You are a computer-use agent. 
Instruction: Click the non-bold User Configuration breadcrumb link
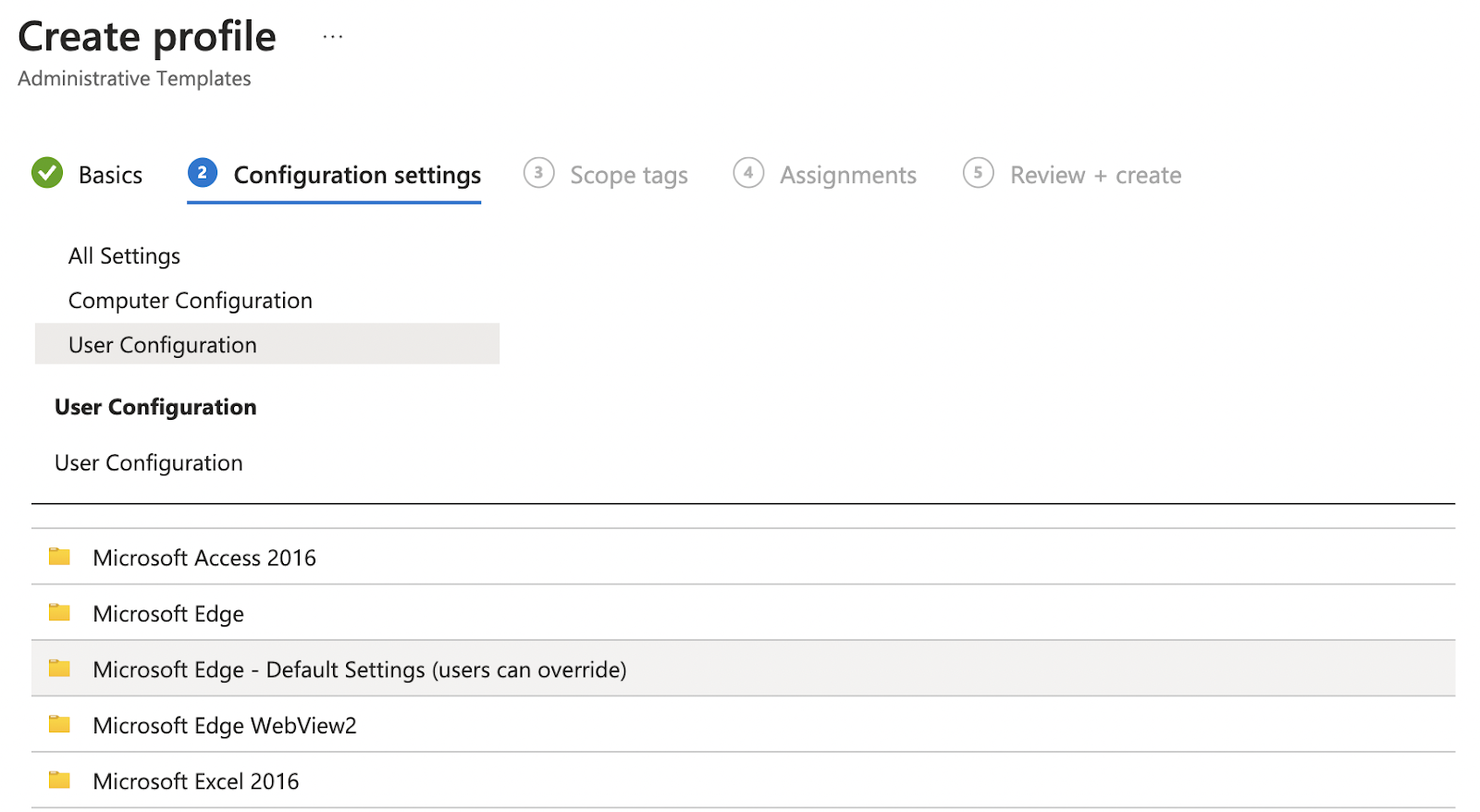(x=149, y=462)
